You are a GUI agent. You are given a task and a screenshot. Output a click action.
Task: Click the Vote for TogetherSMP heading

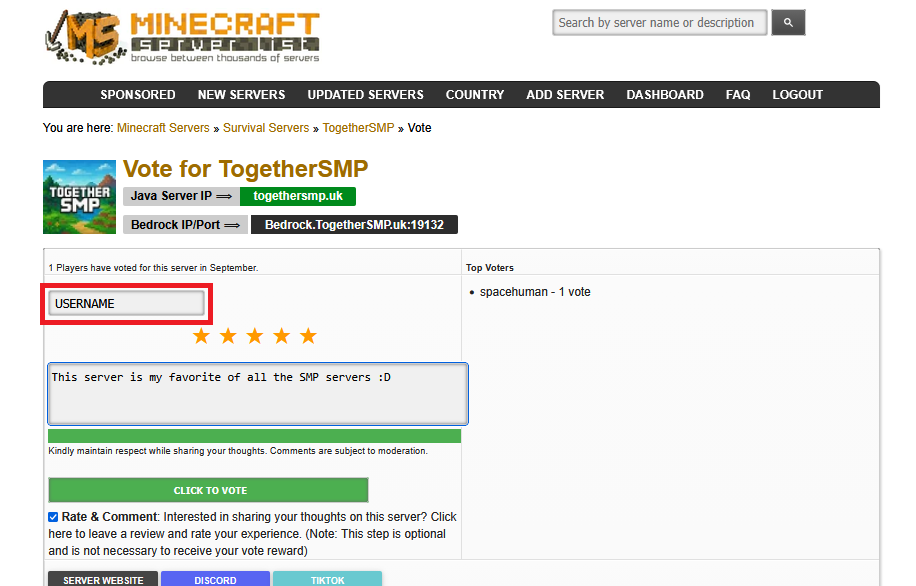(246, 169)
